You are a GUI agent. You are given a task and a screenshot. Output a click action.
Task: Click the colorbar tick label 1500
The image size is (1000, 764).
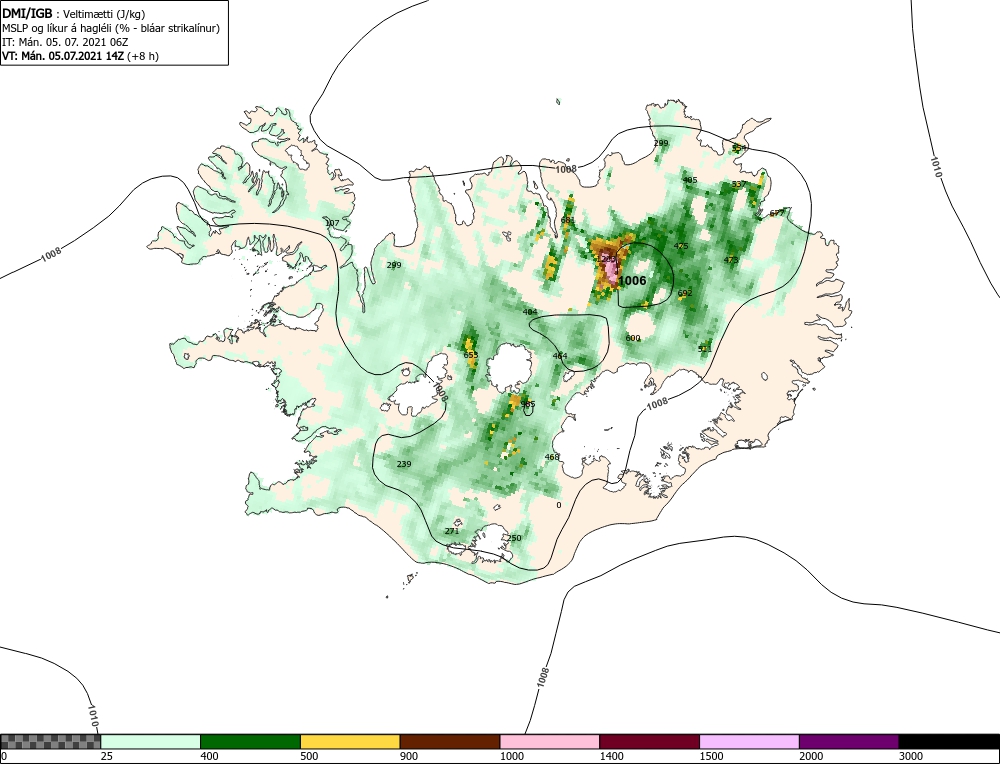point(711,756)
